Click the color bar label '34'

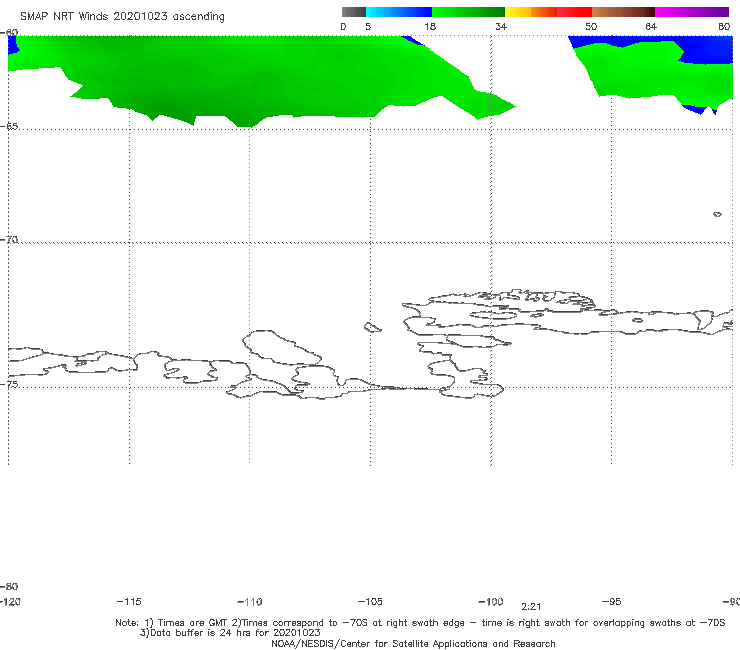501,27
